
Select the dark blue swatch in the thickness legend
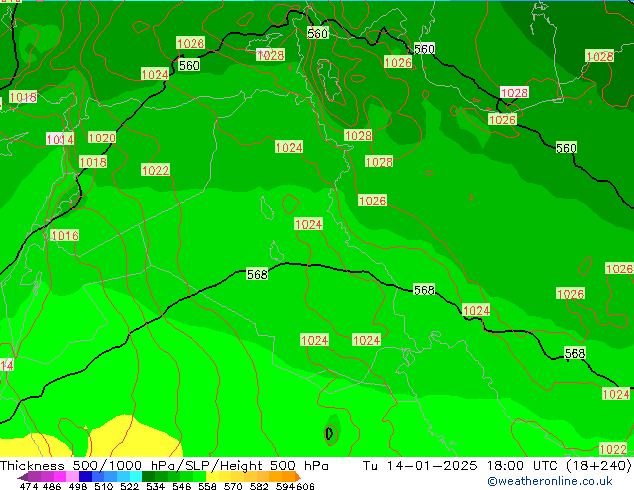click(x=85, y=476)
